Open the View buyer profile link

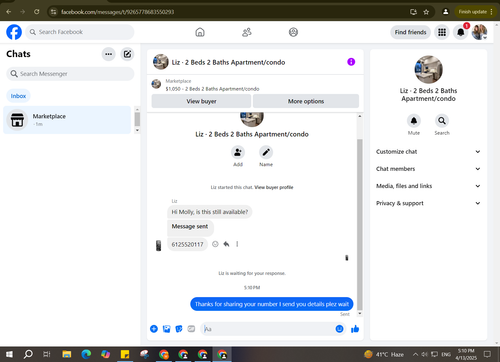pyautogui.click(x=274, y=187)
